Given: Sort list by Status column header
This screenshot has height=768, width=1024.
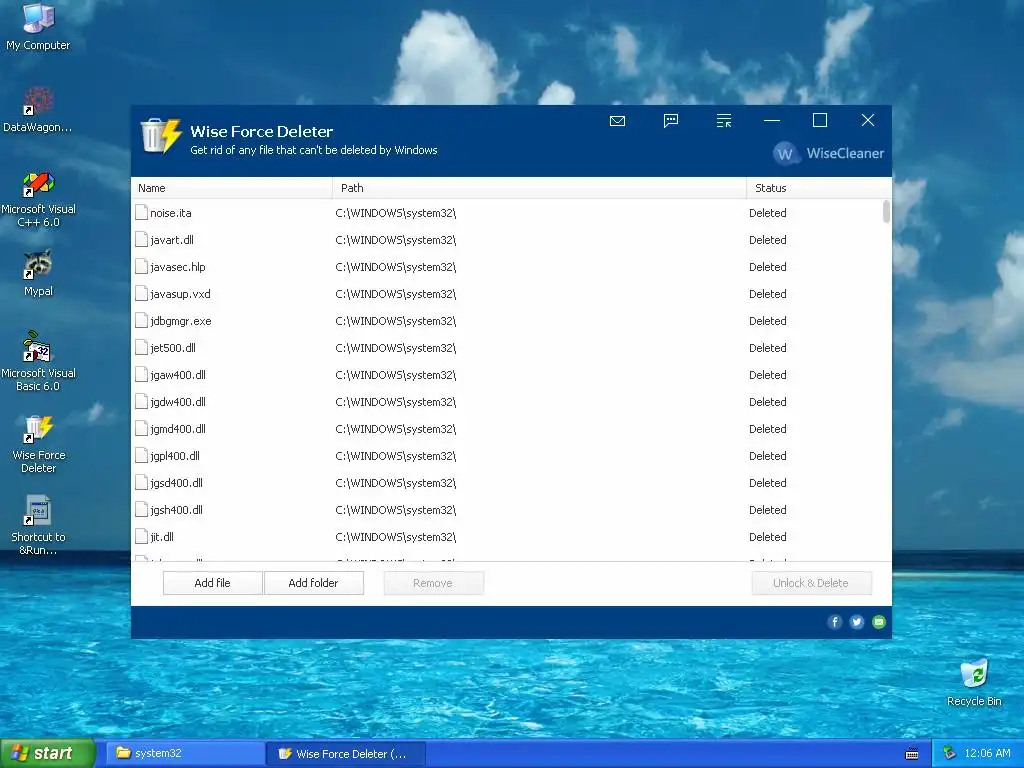Looking at the screenshot, I should [x=818, y=188].
